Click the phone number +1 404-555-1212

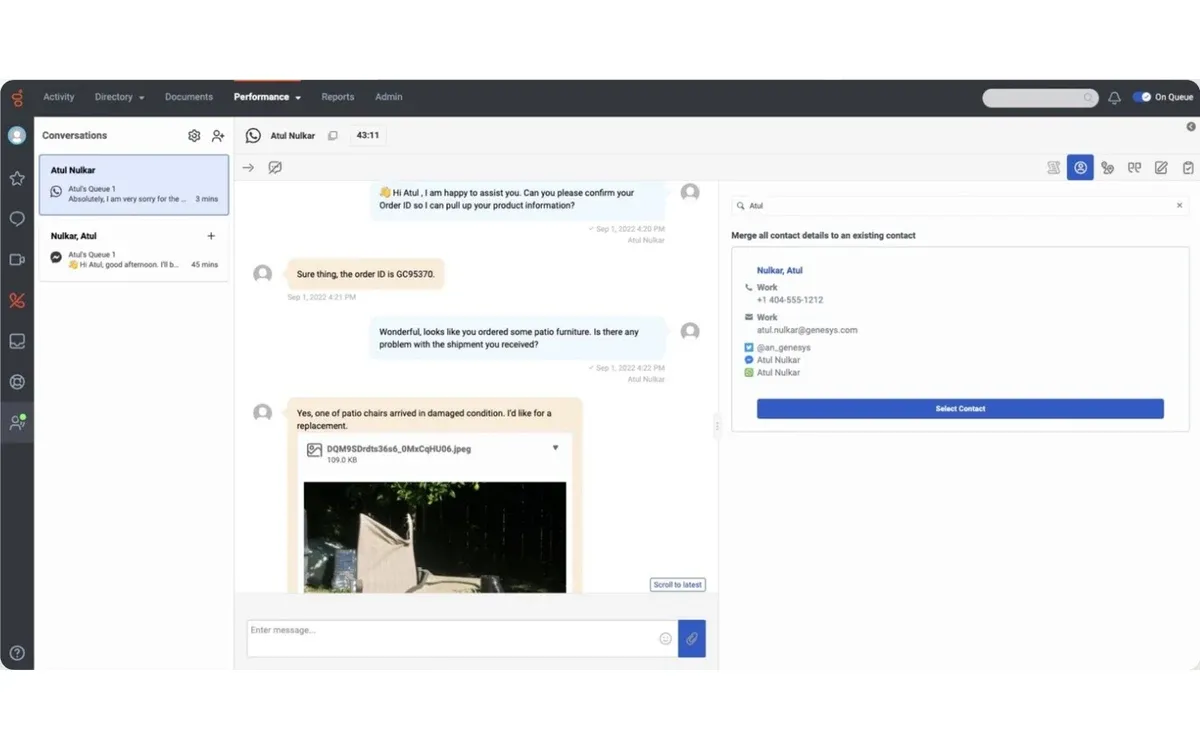(x=790, y=300)
